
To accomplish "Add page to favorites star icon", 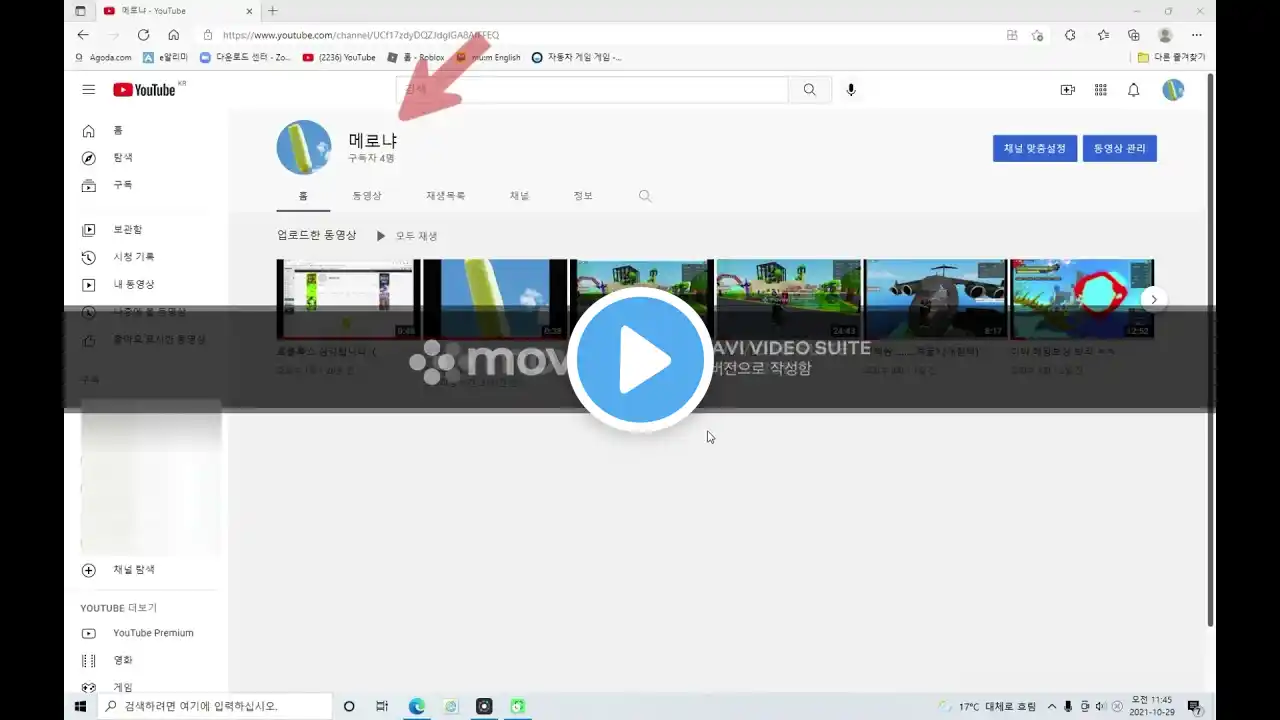I will pos(1038,35).
